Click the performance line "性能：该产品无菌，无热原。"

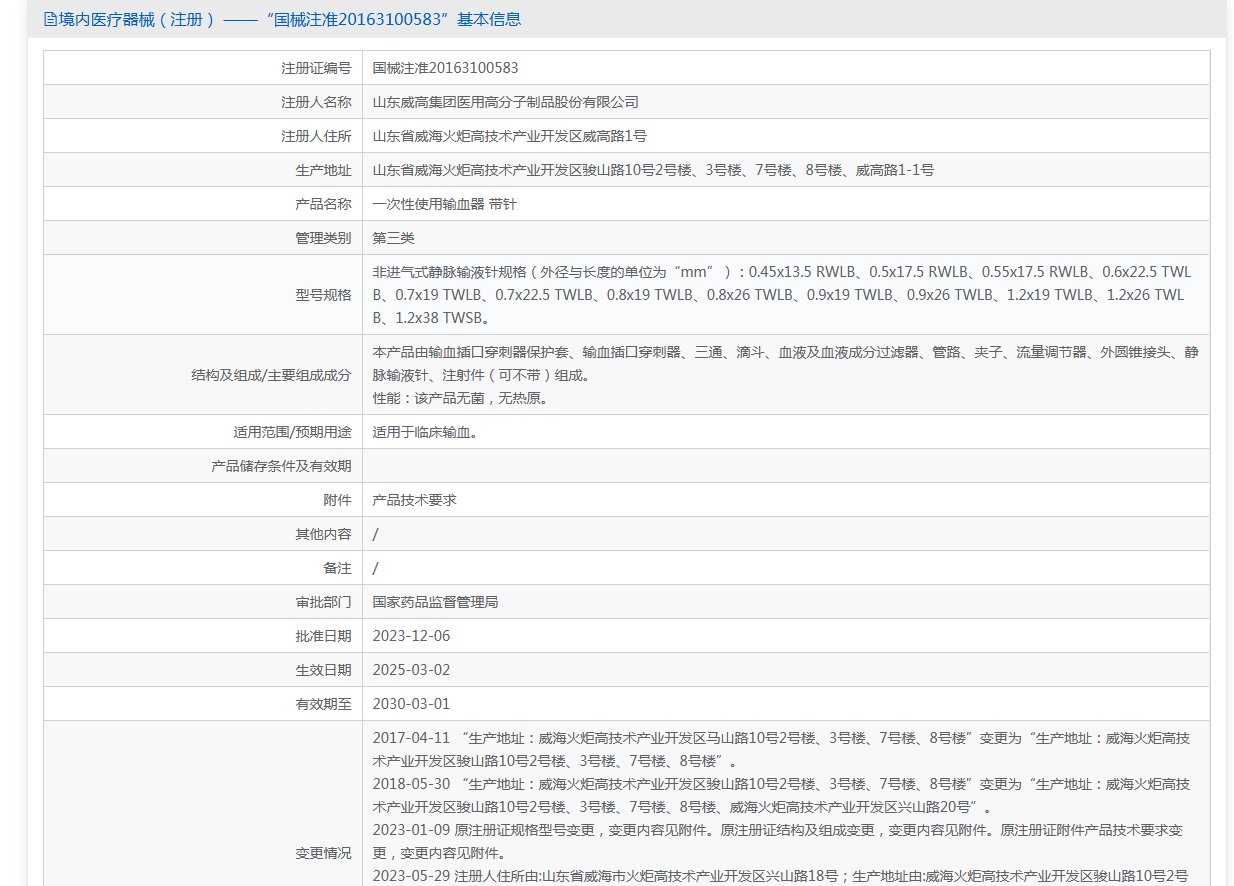tap(460, 398)
